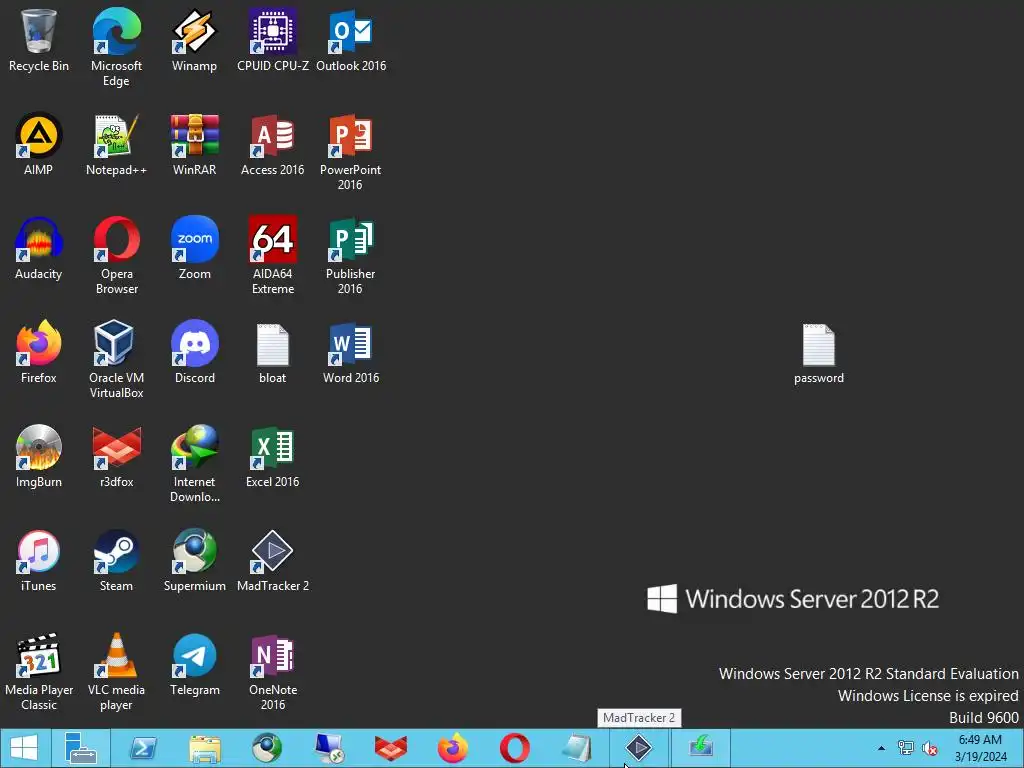Show hidden system tray icons
Screen dimensions: 1024x768
pos(881,748)
